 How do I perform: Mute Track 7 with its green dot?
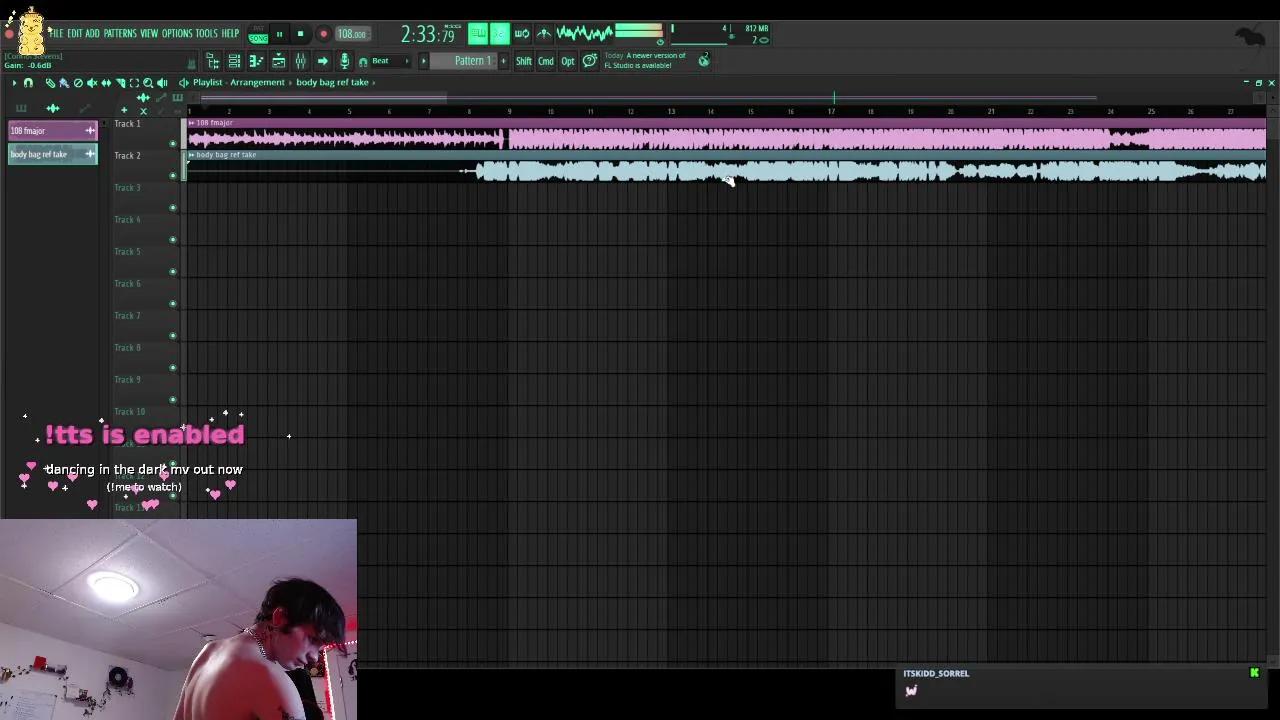[x=173, y=336]
